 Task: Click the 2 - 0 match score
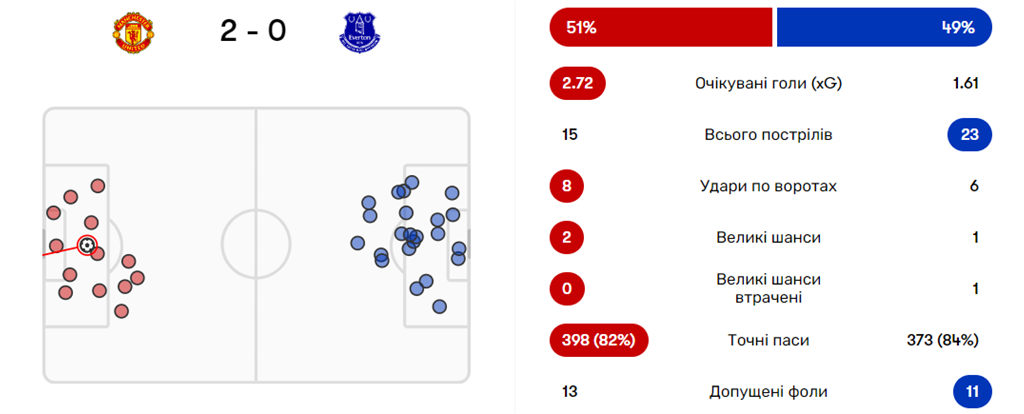coord(253,31)
